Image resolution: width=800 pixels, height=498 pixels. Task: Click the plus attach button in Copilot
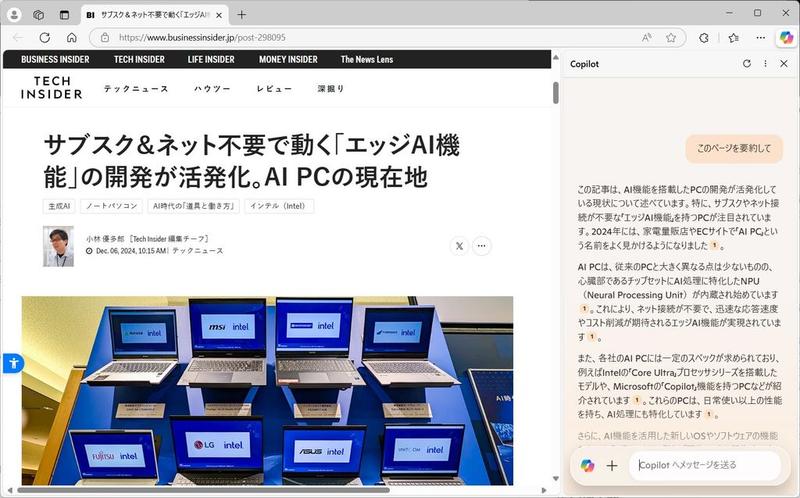612,465
